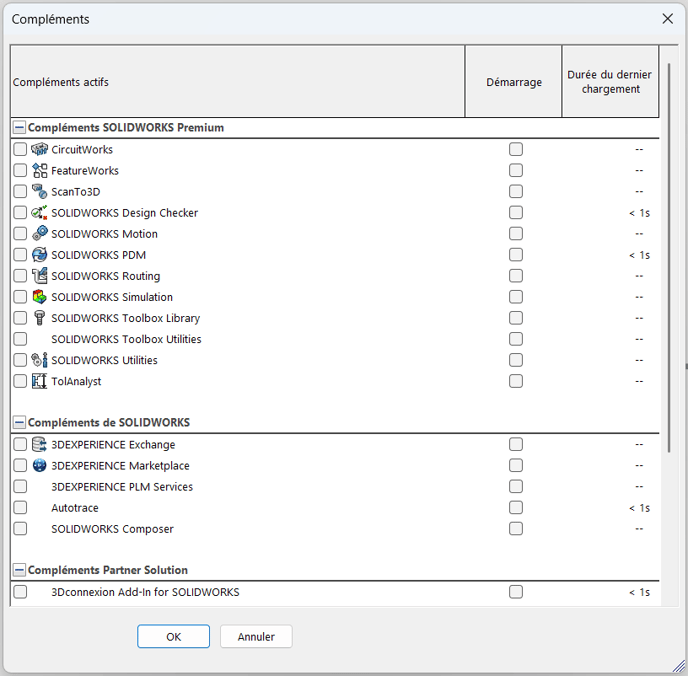Click the vertical scrollbar of the list
The width and height of the screenshot is (688, 676).
coord(669,258)
